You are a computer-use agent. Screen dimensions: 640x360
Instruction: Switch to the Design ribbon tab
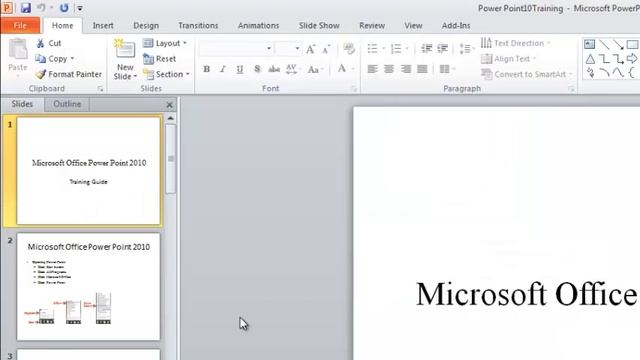[x=146, y=25]
